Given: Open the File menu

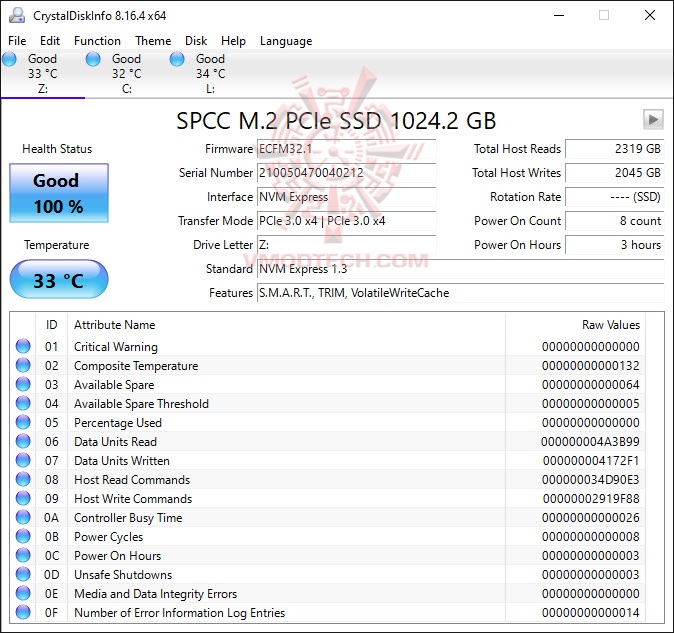Looking at the screenshot, I should [x=17, y=41].
